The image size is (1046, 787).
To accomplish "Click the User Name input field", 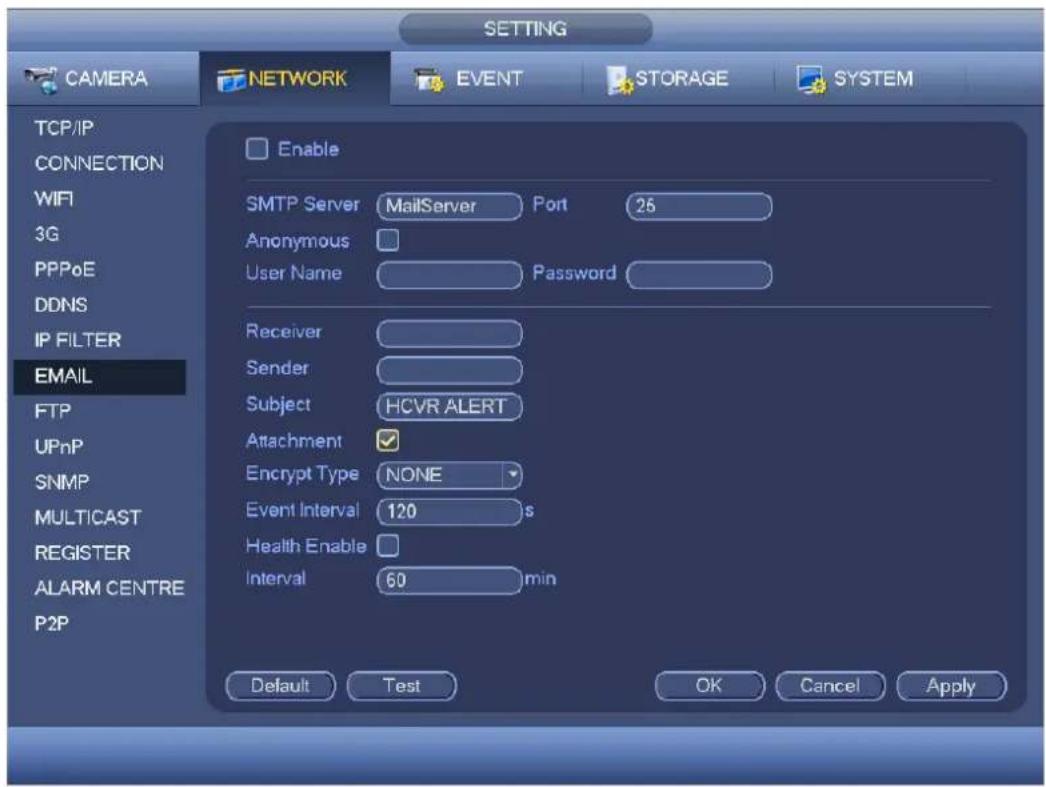I will pyautogui.click(x=449, y=275).
